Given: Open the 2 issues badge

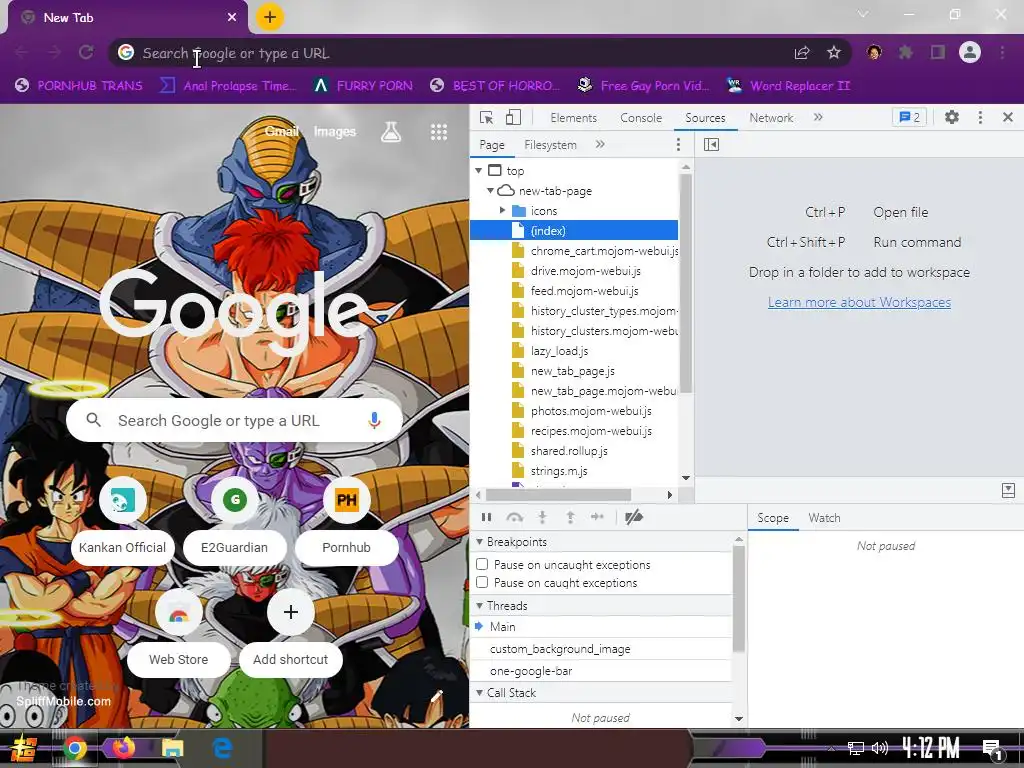Looking at the screenshot, I should tap(909, 118).
